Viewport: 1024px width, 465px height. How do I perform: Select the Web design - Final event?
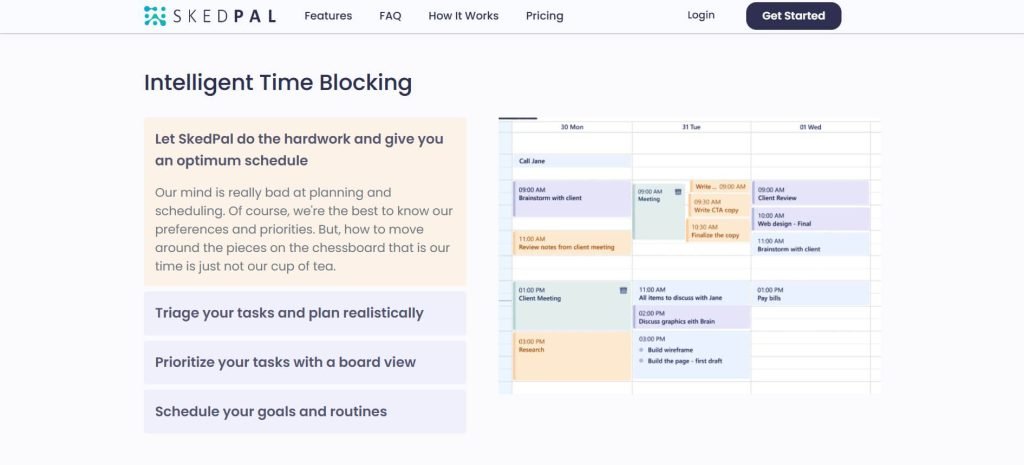click(x=811, y=219)
